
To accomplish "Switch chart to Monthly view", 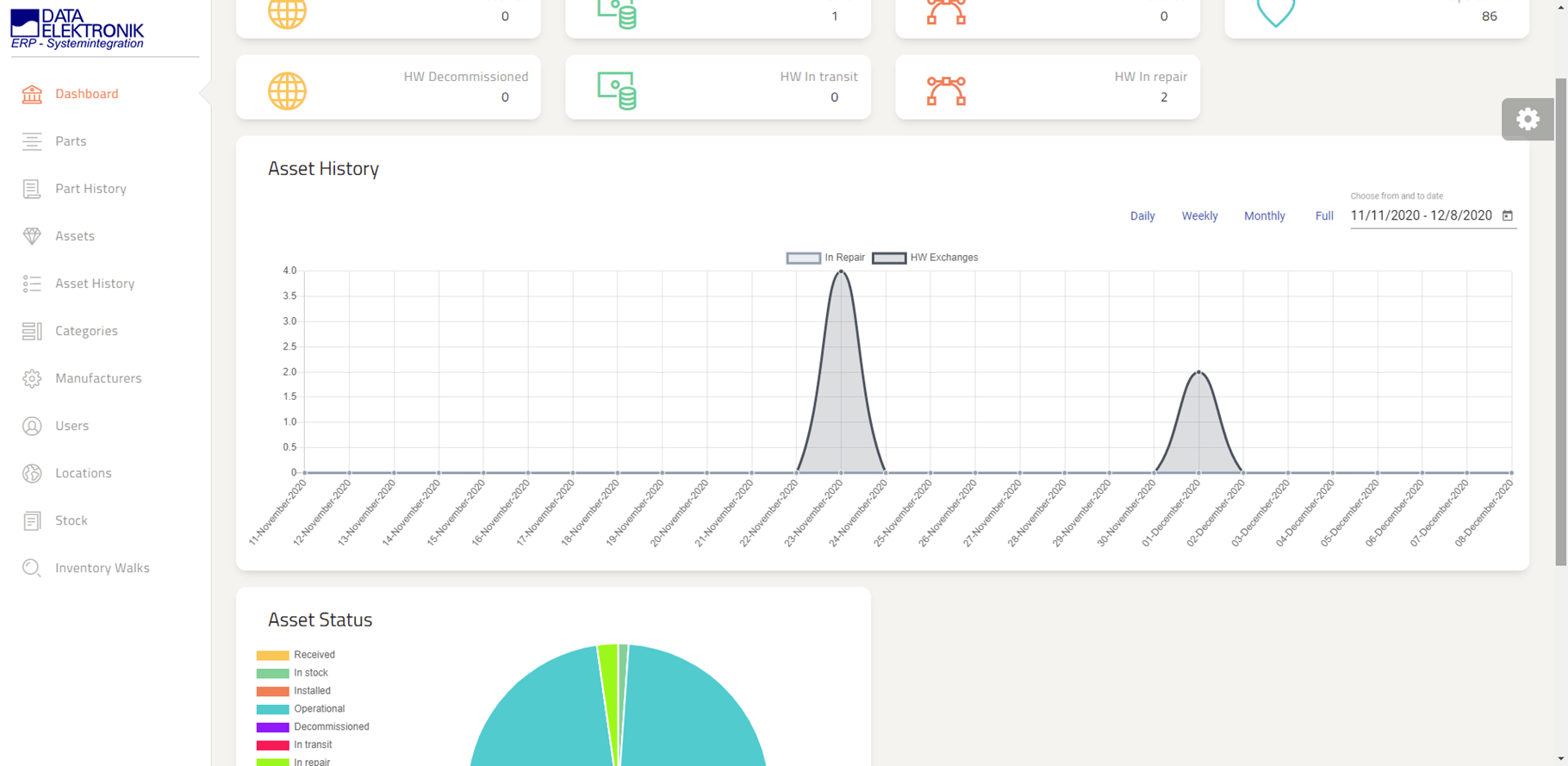I will (1264, 216).
